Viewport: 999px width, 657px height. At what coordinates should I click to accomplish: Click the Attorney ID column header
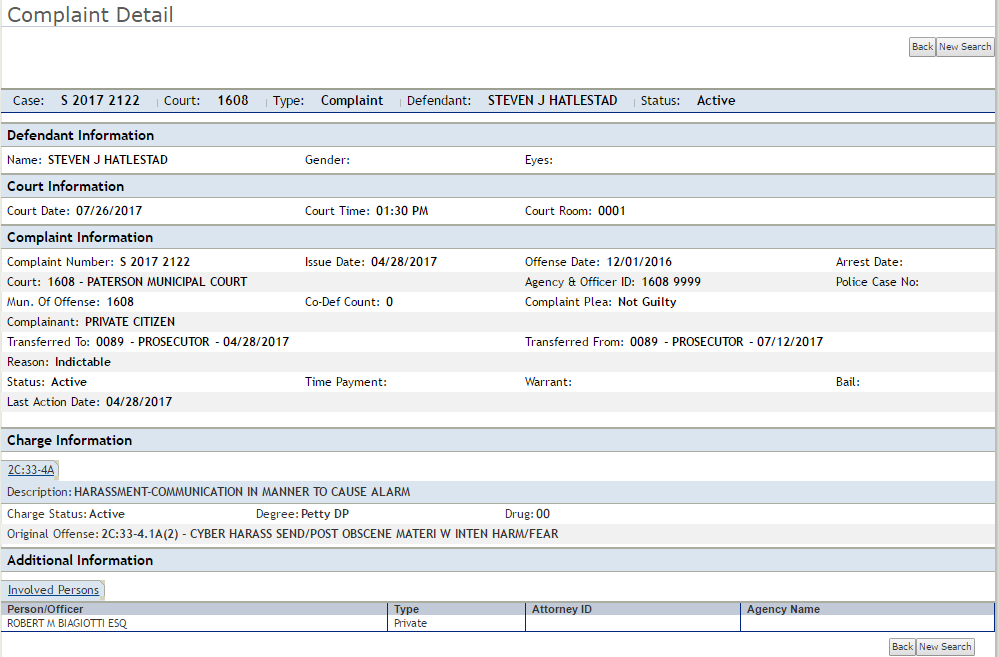pos(562,608)
